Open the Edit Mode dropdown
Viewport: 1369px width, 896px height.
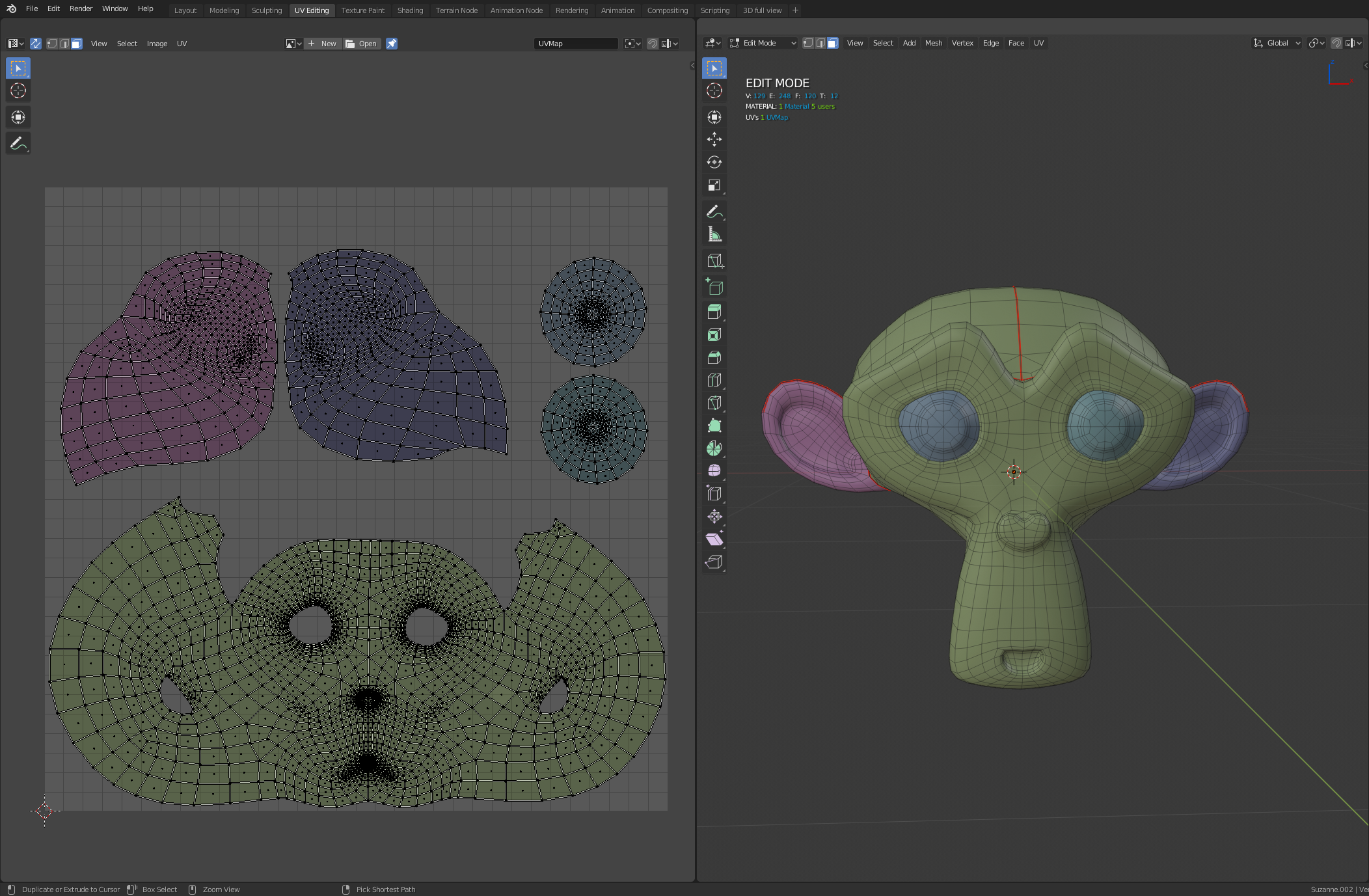[763, 43]
